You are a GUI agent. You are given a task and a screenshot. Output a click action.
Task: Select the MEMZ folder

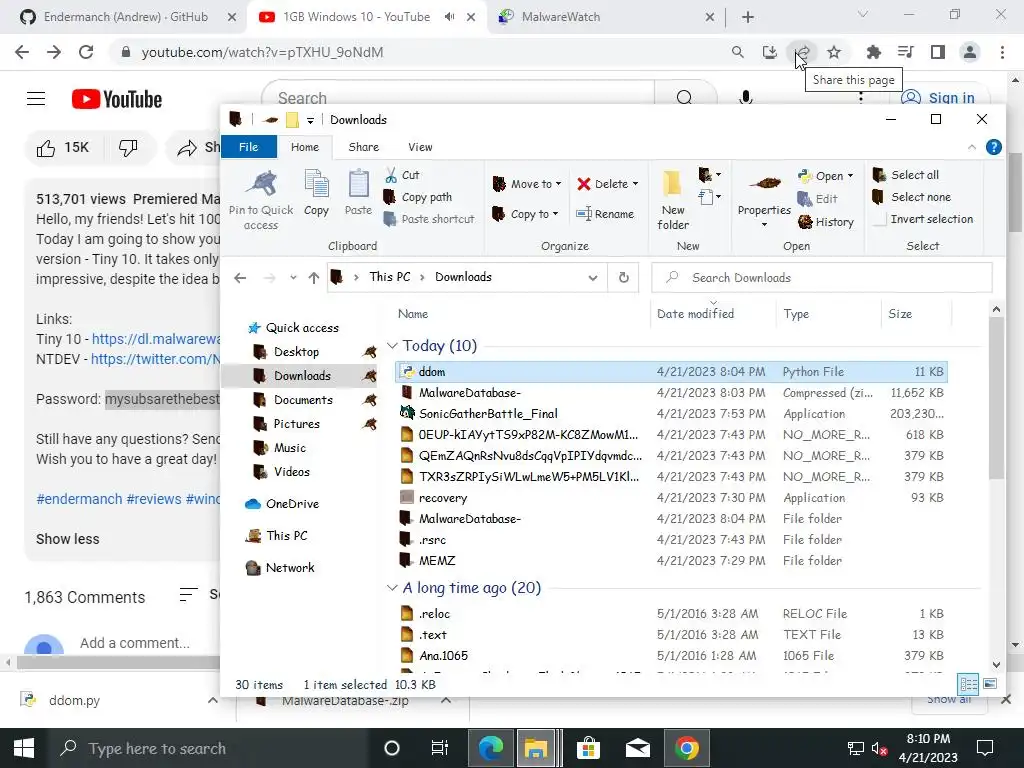point(437,561)
